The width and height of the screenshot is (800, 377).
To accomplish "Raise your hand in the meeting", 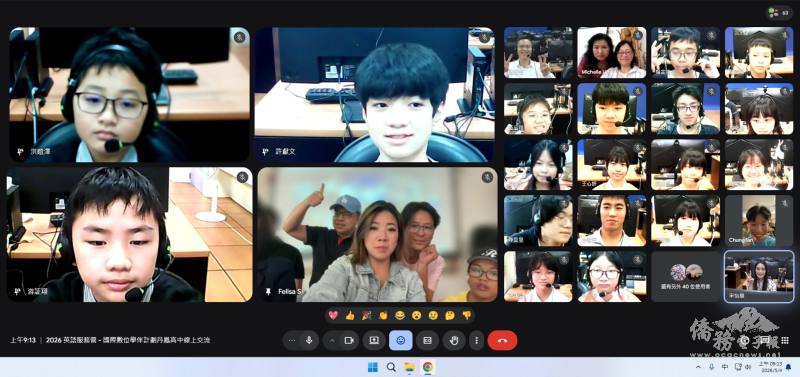I will tap(454, 340).
